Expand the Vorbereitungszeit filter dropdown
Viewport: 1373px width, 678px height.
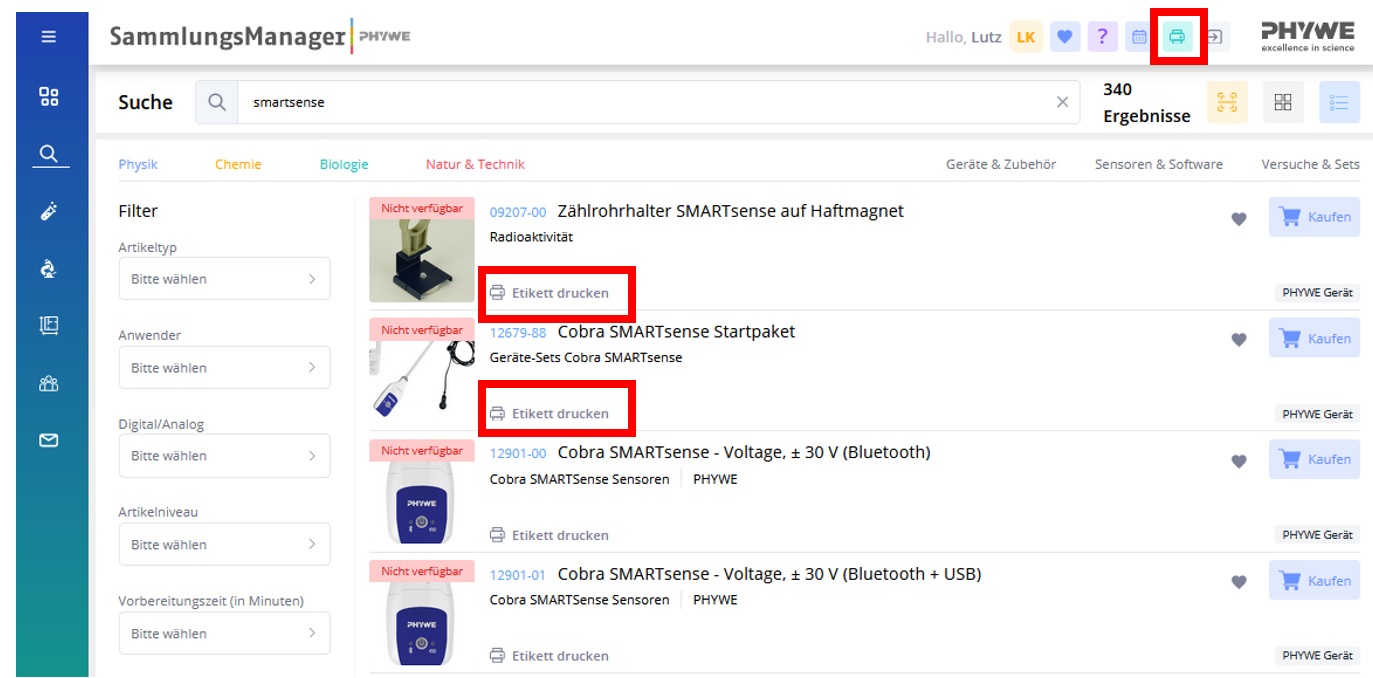click(224, 633)
